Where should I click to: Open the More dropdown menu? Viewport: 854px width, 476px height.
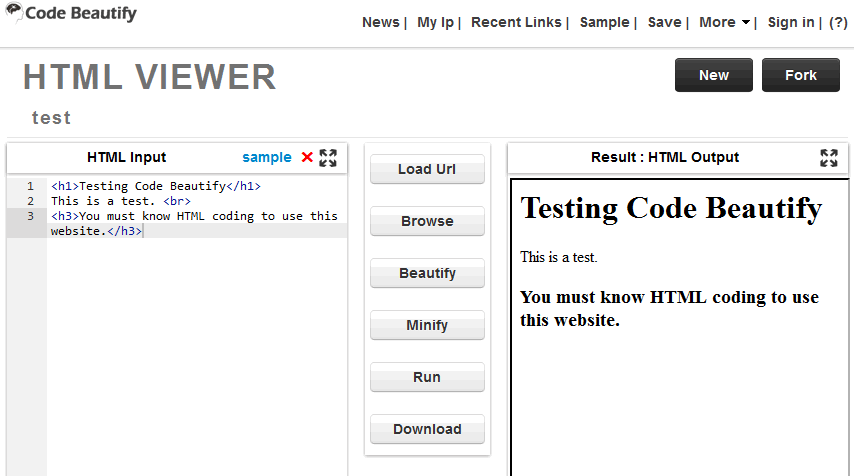tap(724, 22)
